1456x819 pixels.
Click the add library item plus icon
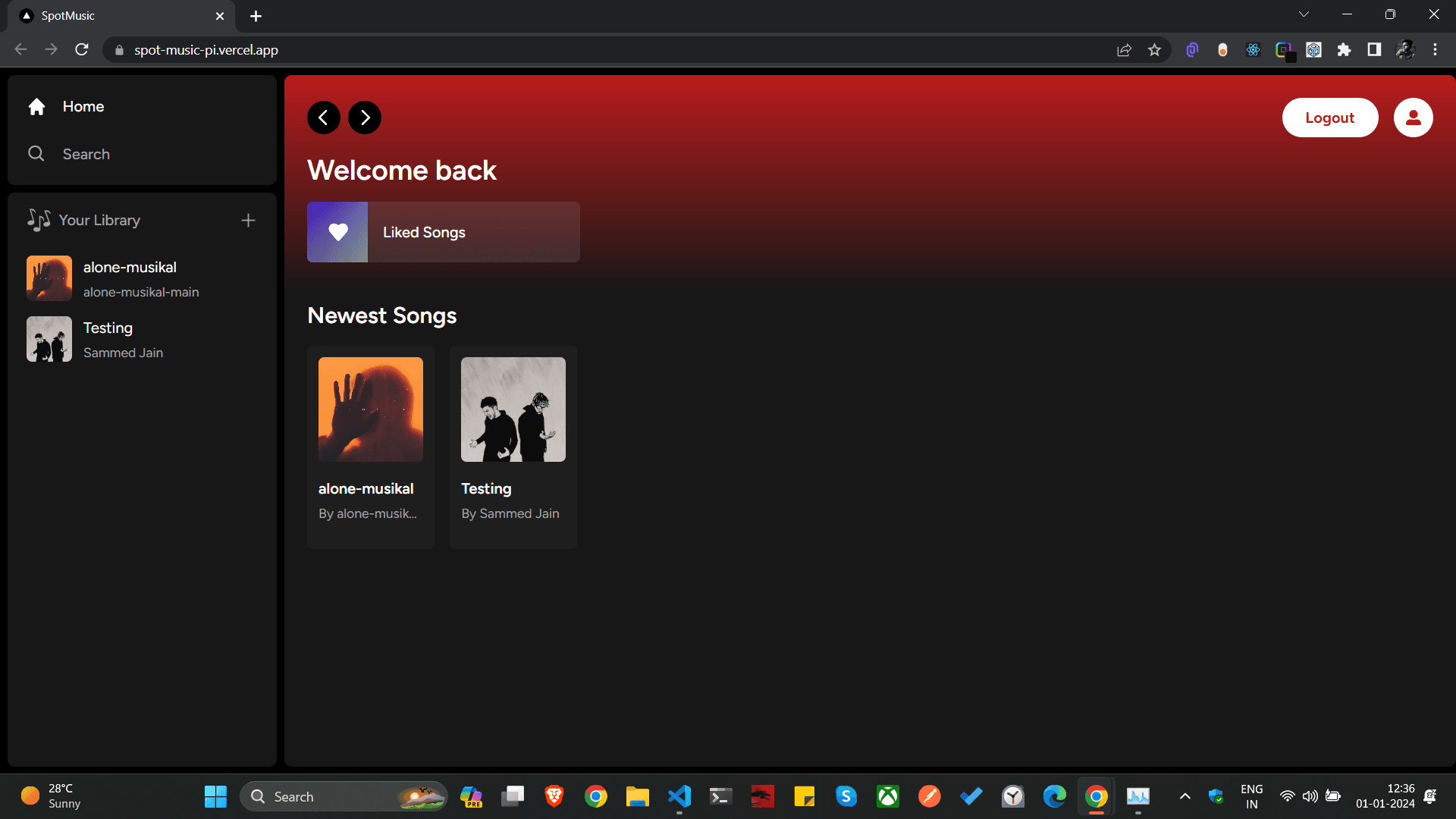248,220
